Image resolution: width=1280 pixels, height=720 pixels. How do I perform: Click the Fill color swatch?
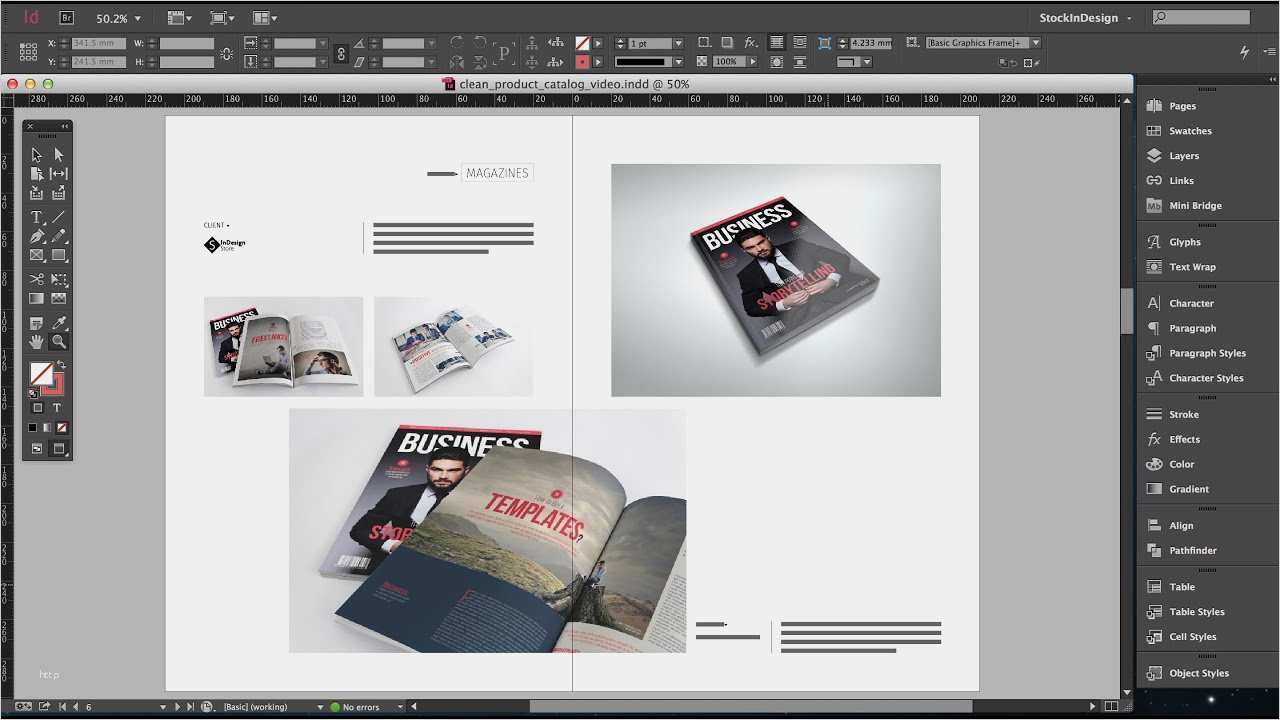click(40, 372)
